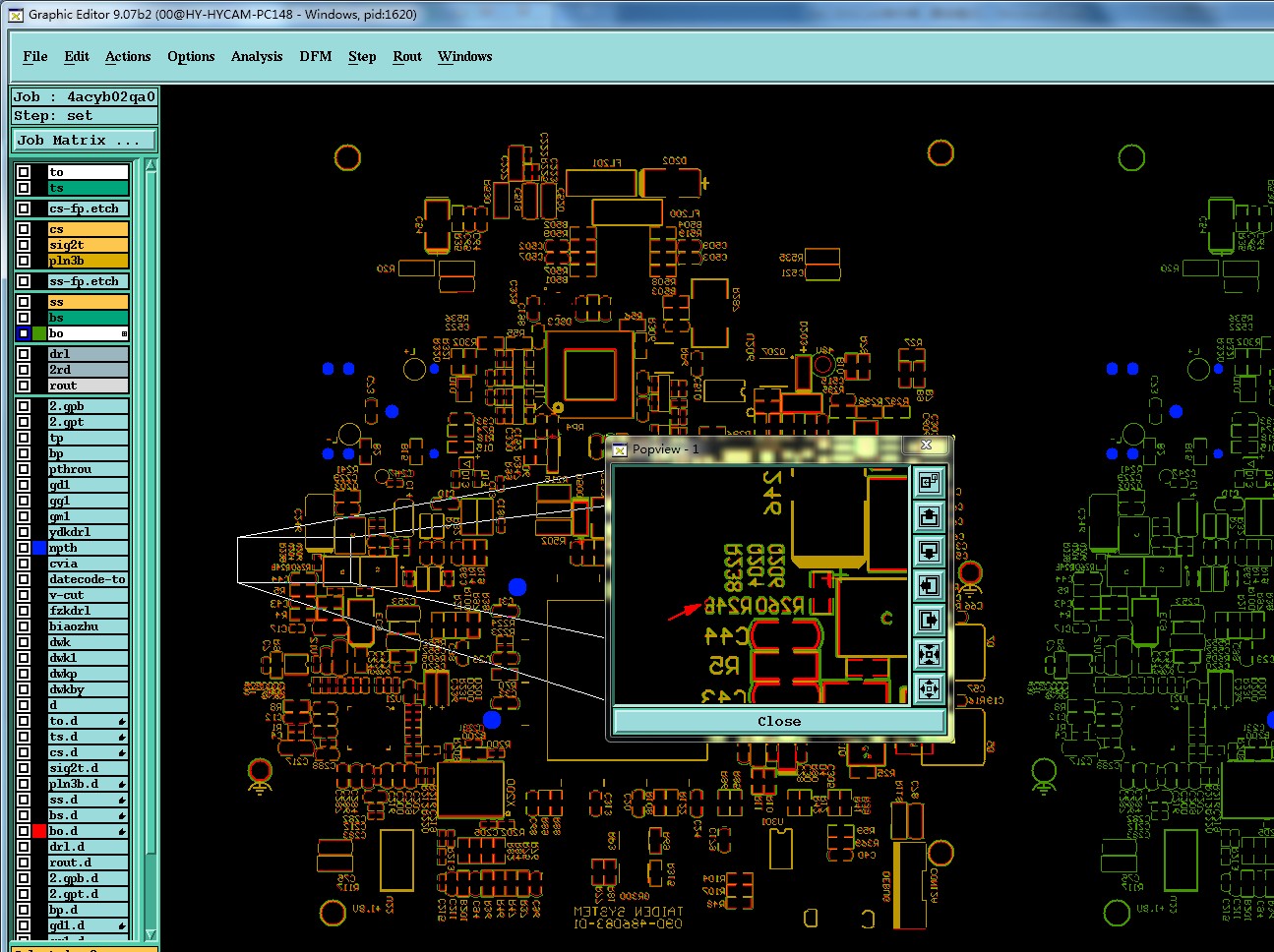Pan Popview right with the right-arrow icon
1274x952 pixels.
click(x=929, y=620)
